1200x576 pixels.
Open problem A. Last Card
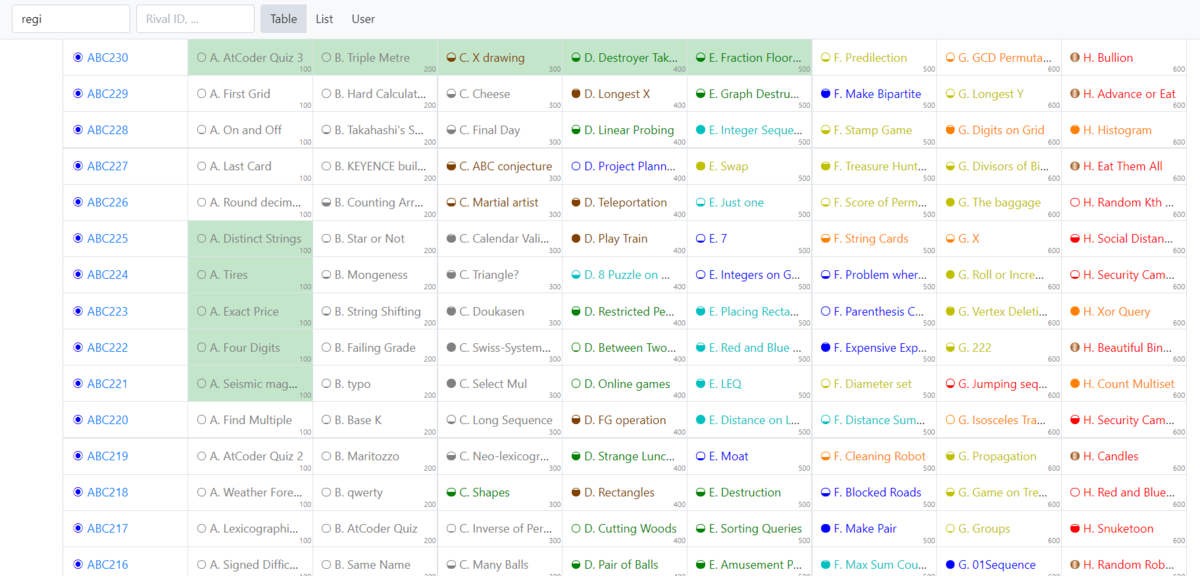point(241,166)
